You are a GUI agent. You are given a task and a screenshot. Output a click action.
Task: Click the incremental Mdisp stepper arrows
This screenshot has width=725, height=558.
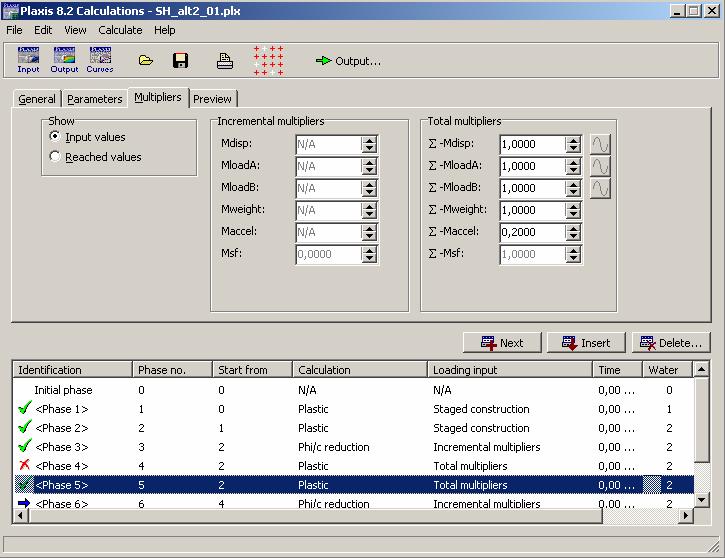click(x=369, y=144)
